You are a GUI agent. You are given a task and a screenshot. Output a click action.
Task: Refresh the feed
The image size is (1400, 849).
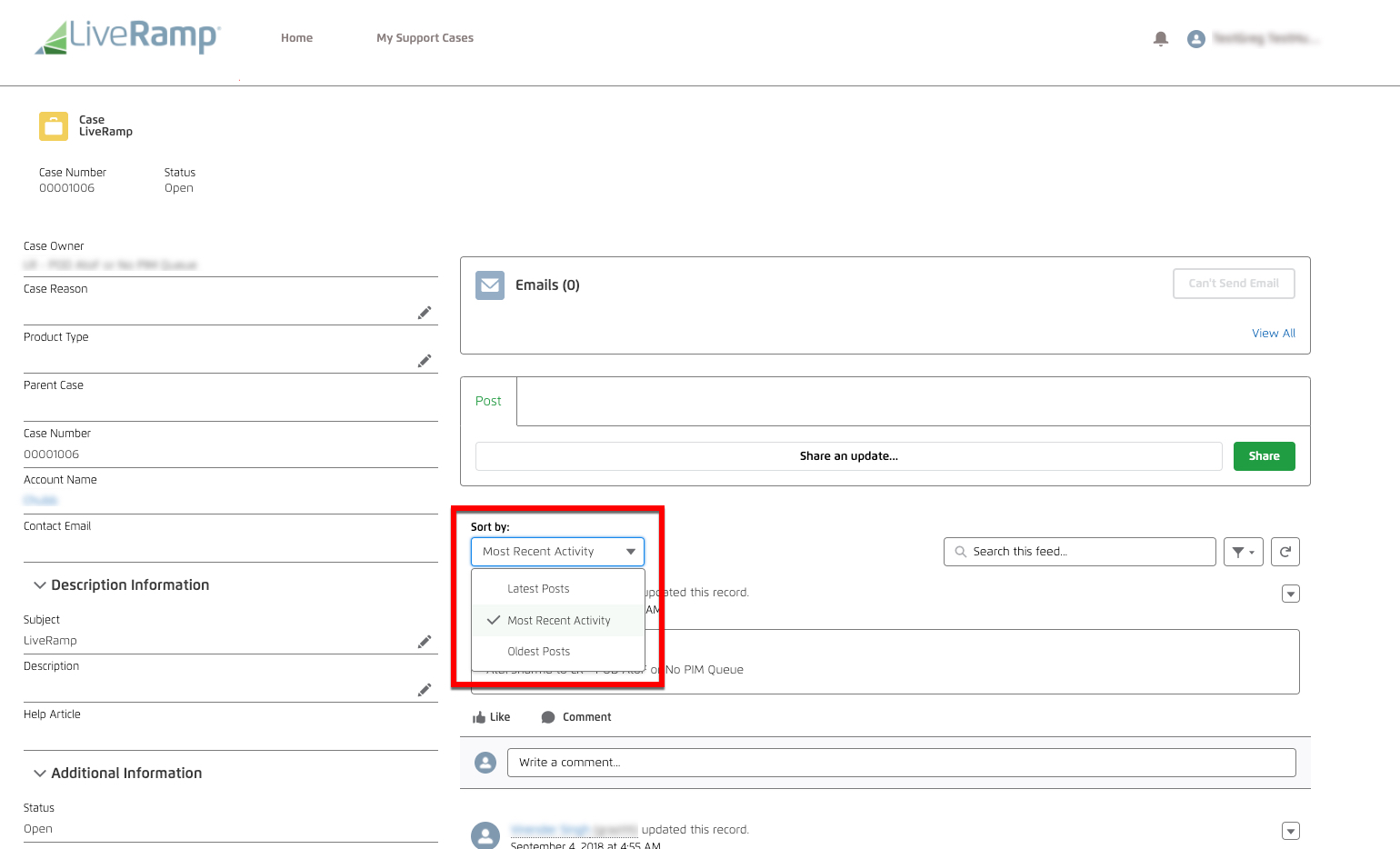click(x=1285, y=552)
